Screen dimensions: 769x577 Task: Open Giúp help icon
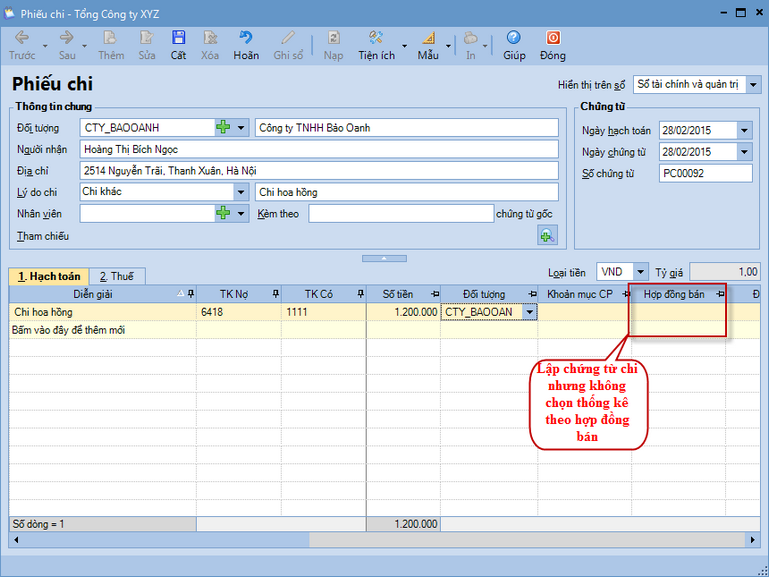[513, 38]
